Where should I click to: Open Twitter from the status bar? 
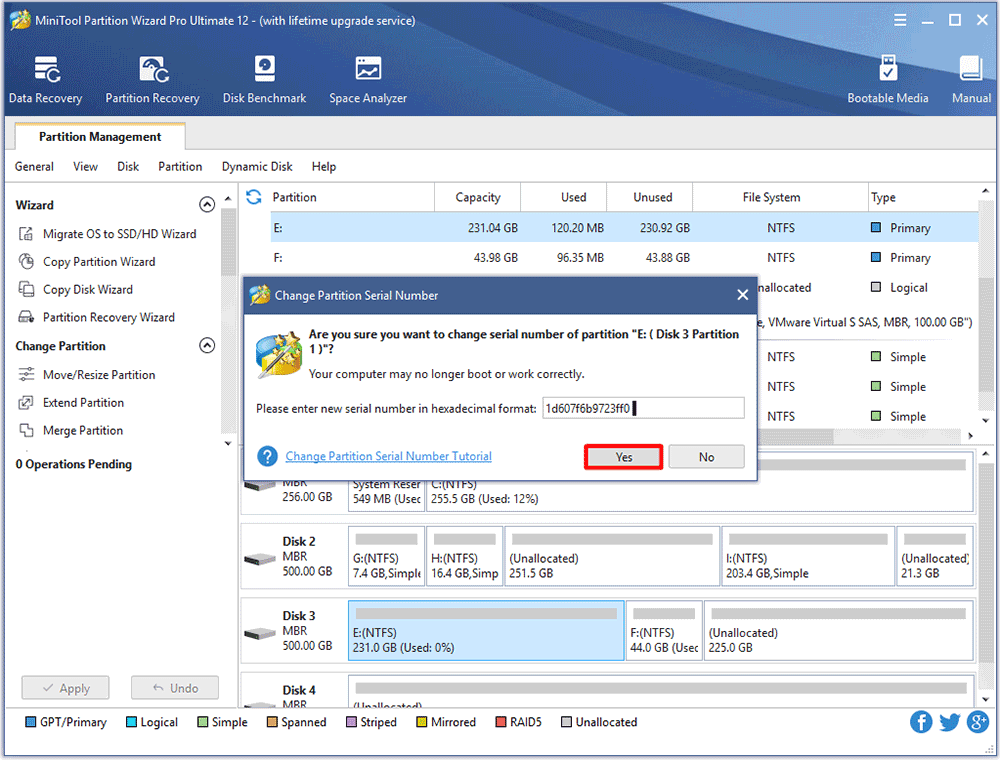949,721
